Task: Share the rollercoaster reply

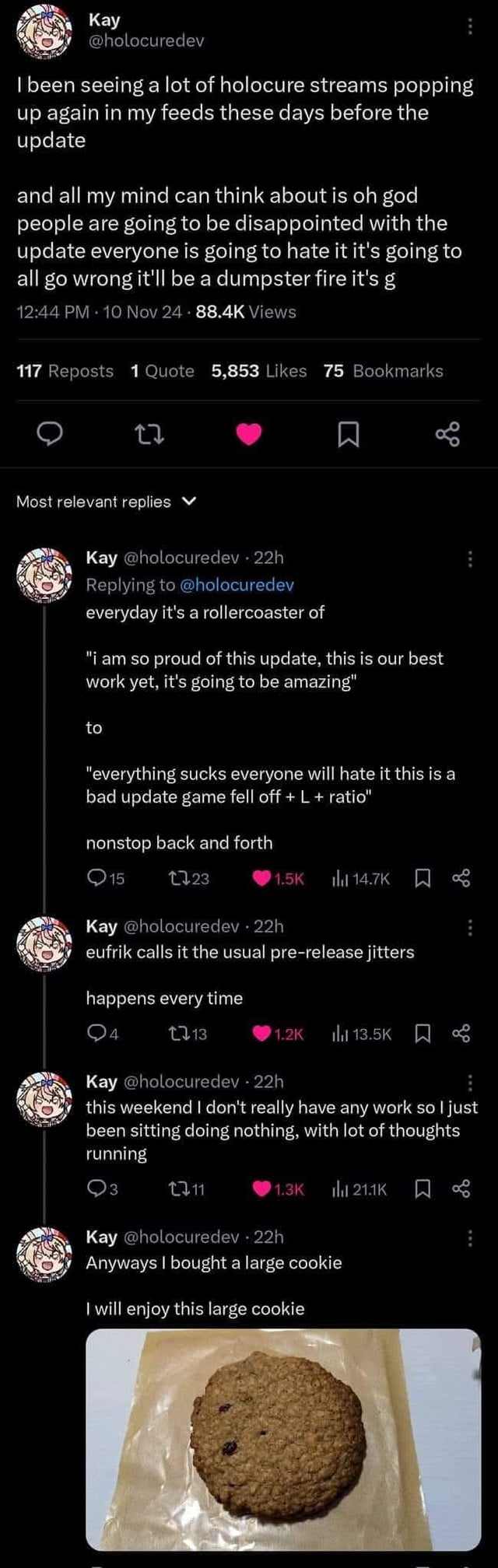Action: coord(461,879)
